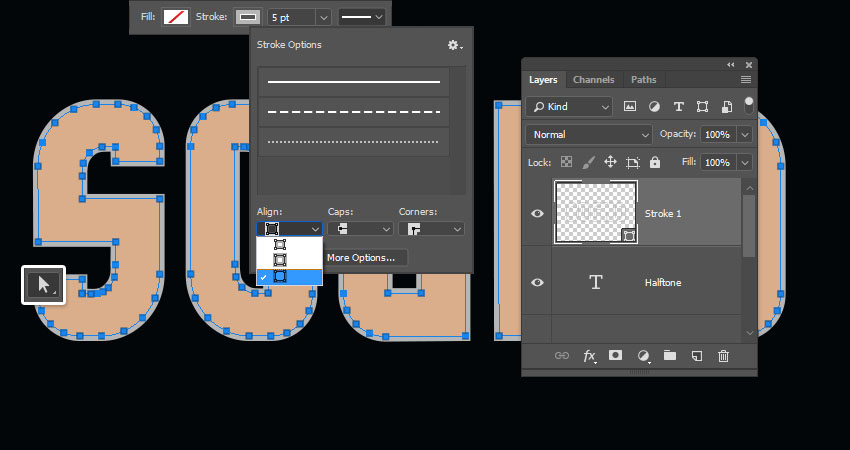Collapse the Layers panel to icons
This screenshot has width=850, height=450.
(x=731, y=65)
